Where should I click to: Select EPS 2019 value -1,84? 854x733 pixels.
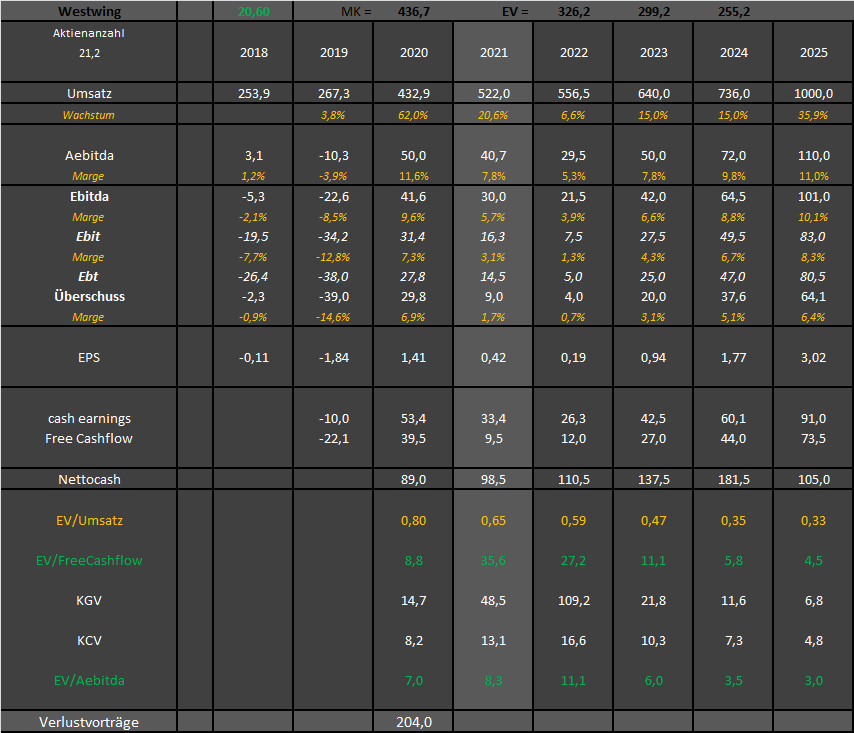pyautogui.click(x=334, y=357)
